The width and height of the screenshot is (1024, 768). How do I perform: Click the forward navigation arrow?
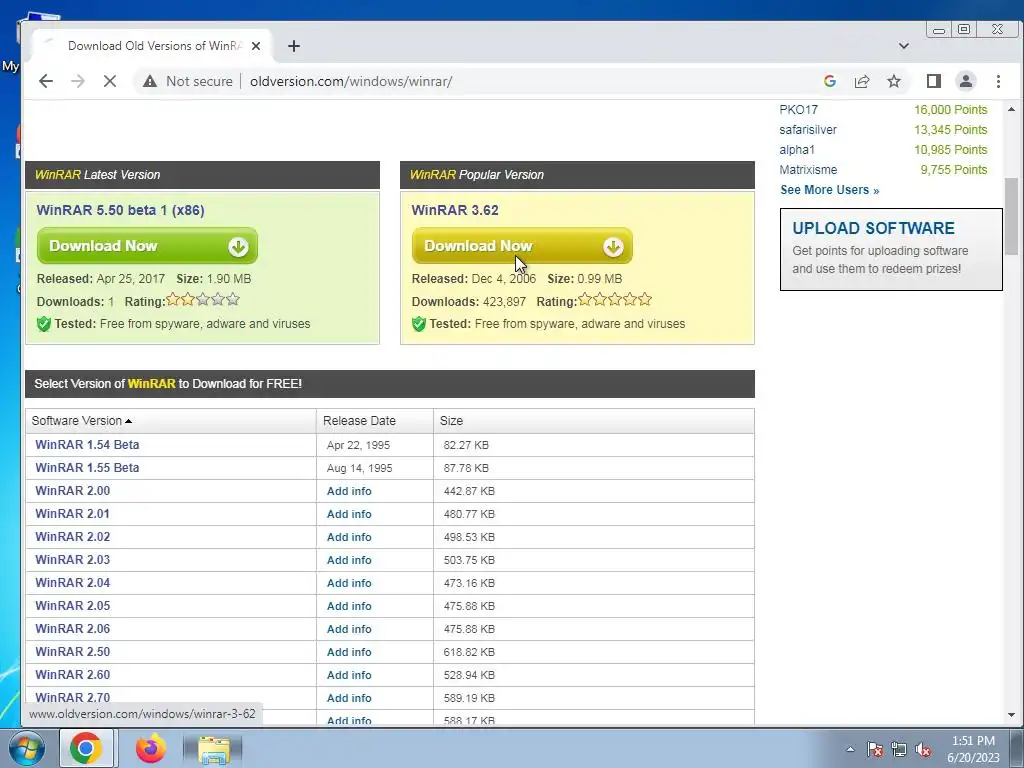pyautogui.click(x=78, y=81)
